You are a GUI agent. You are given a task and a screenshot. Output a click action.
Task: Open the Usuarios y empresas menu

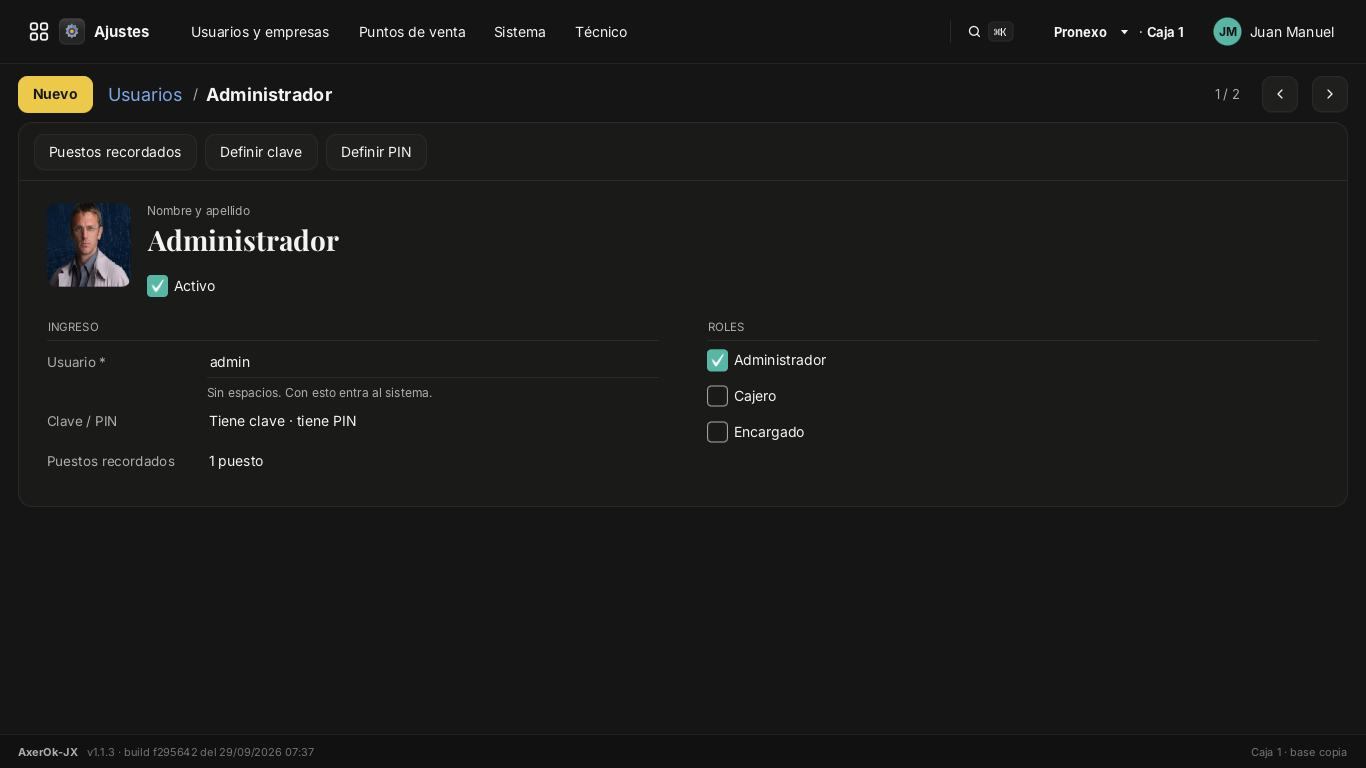click(x=260, y=32)
